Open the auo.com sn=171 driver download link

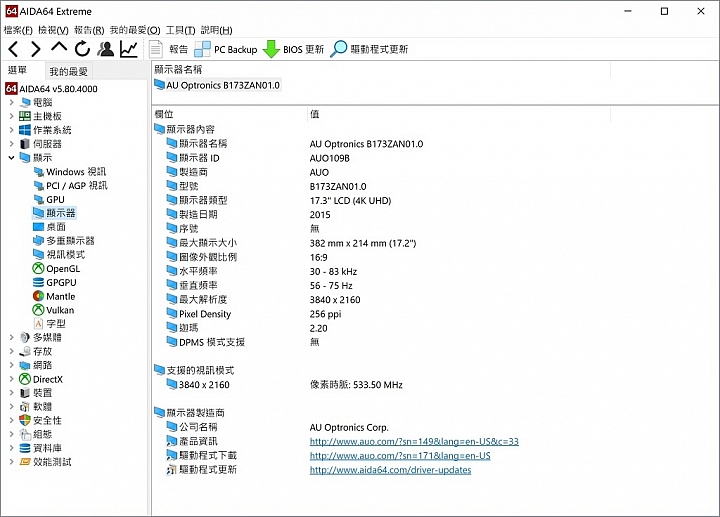pos(399,456)
